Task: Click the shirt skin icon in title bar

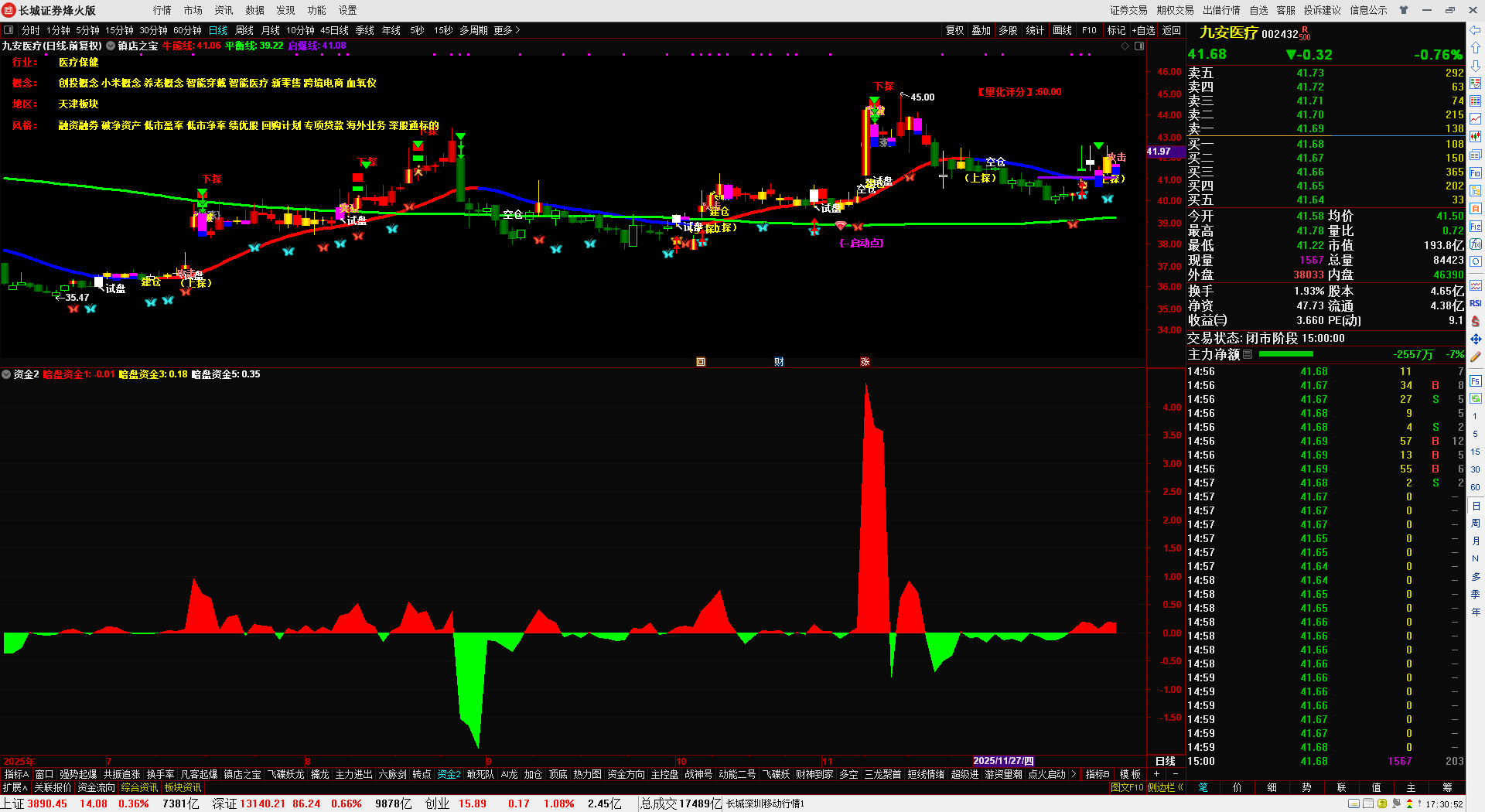Action: coord(1404,10)
